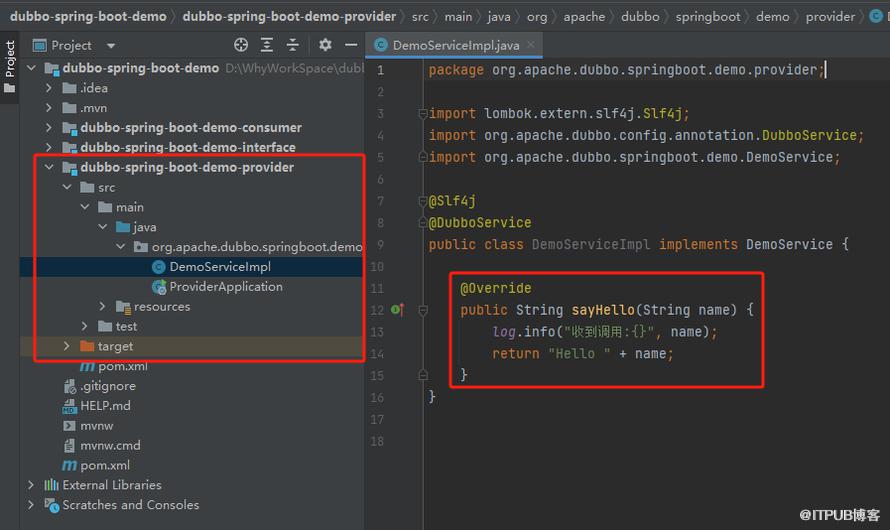The height and width of the screenshot is (530, 890).
Task: Click the HELP.md markdown file icon
Action: [69, 406]
